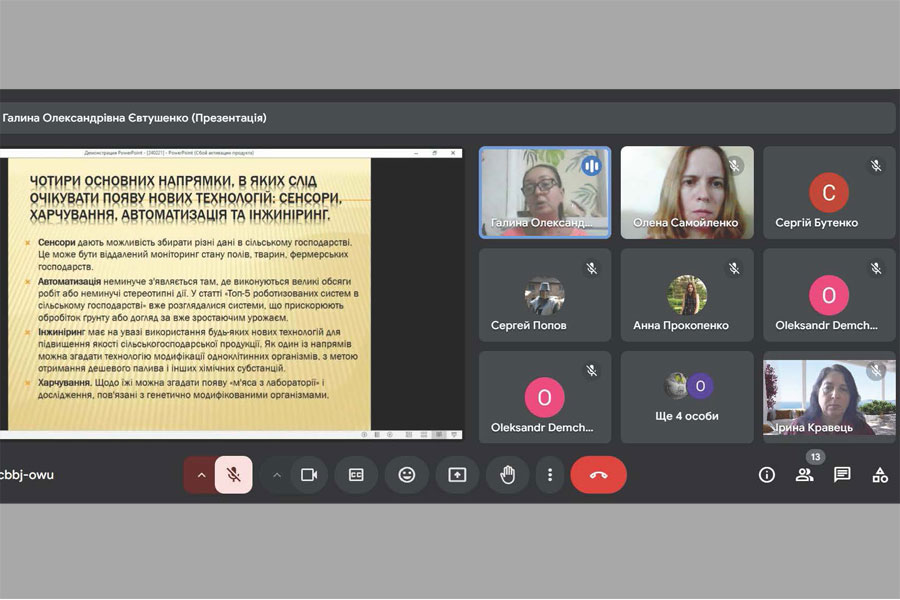
Task: Click muted mic icon on Сергей Попов tile
Action: click(x=592, y=268)
